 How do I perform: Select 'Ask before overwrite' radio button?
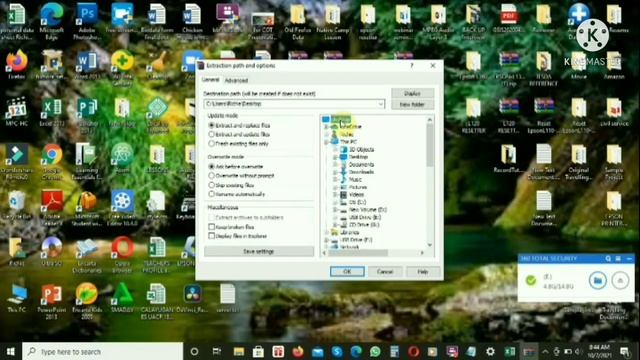coord(211,167)
